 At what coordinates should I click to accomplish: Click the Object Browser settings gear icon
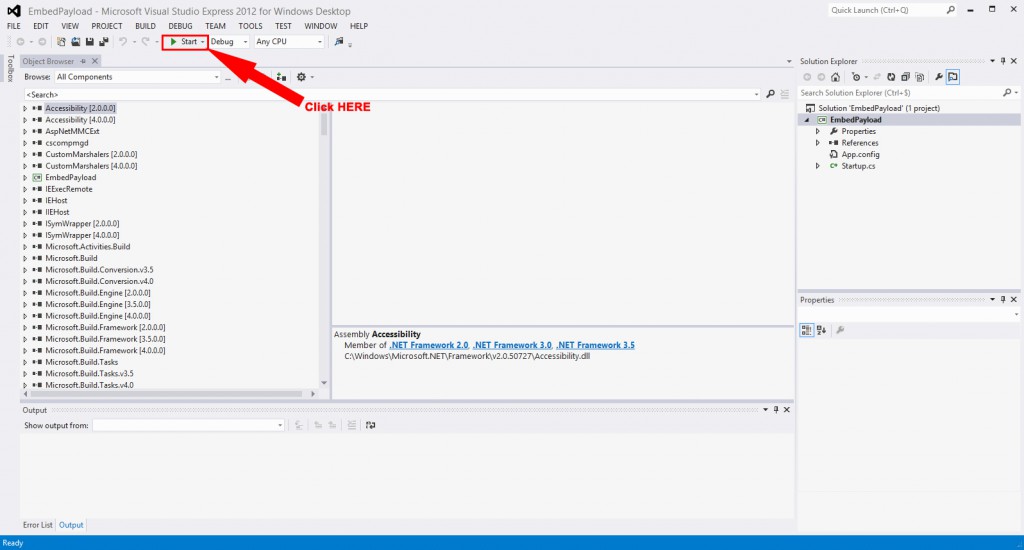point(301,77)
